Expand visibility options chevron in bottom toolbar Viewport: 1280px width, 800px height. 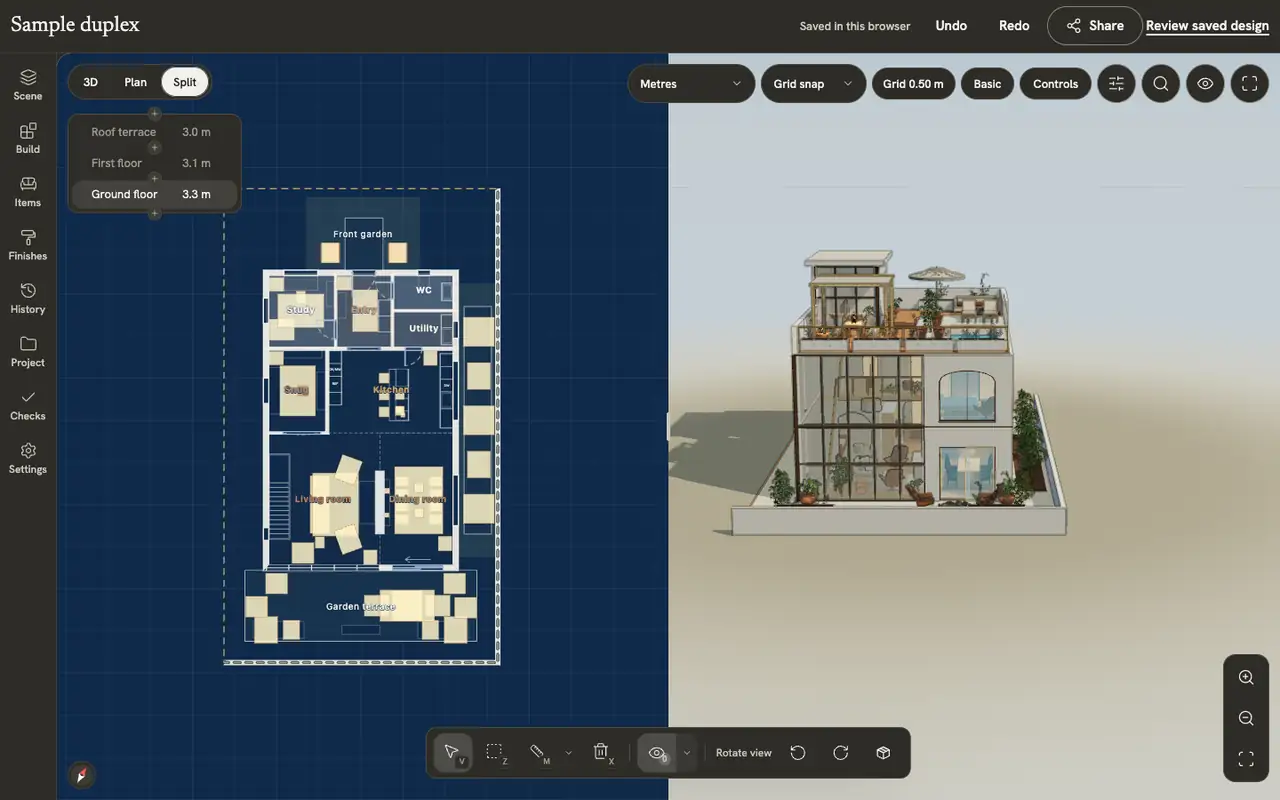pos(686,753)
